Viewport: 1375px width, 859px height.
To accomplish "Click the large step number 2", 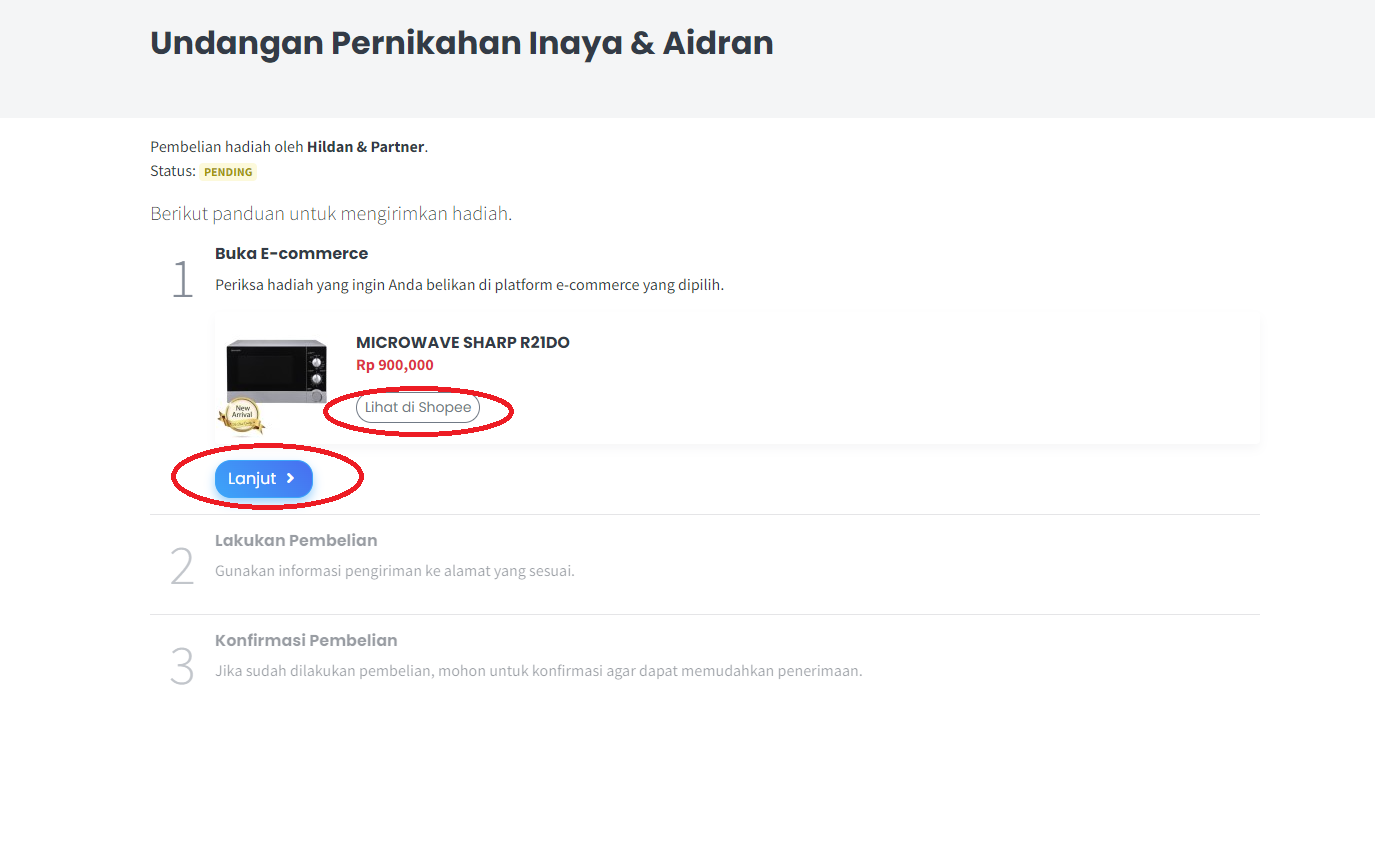I will tap(182, 566).
